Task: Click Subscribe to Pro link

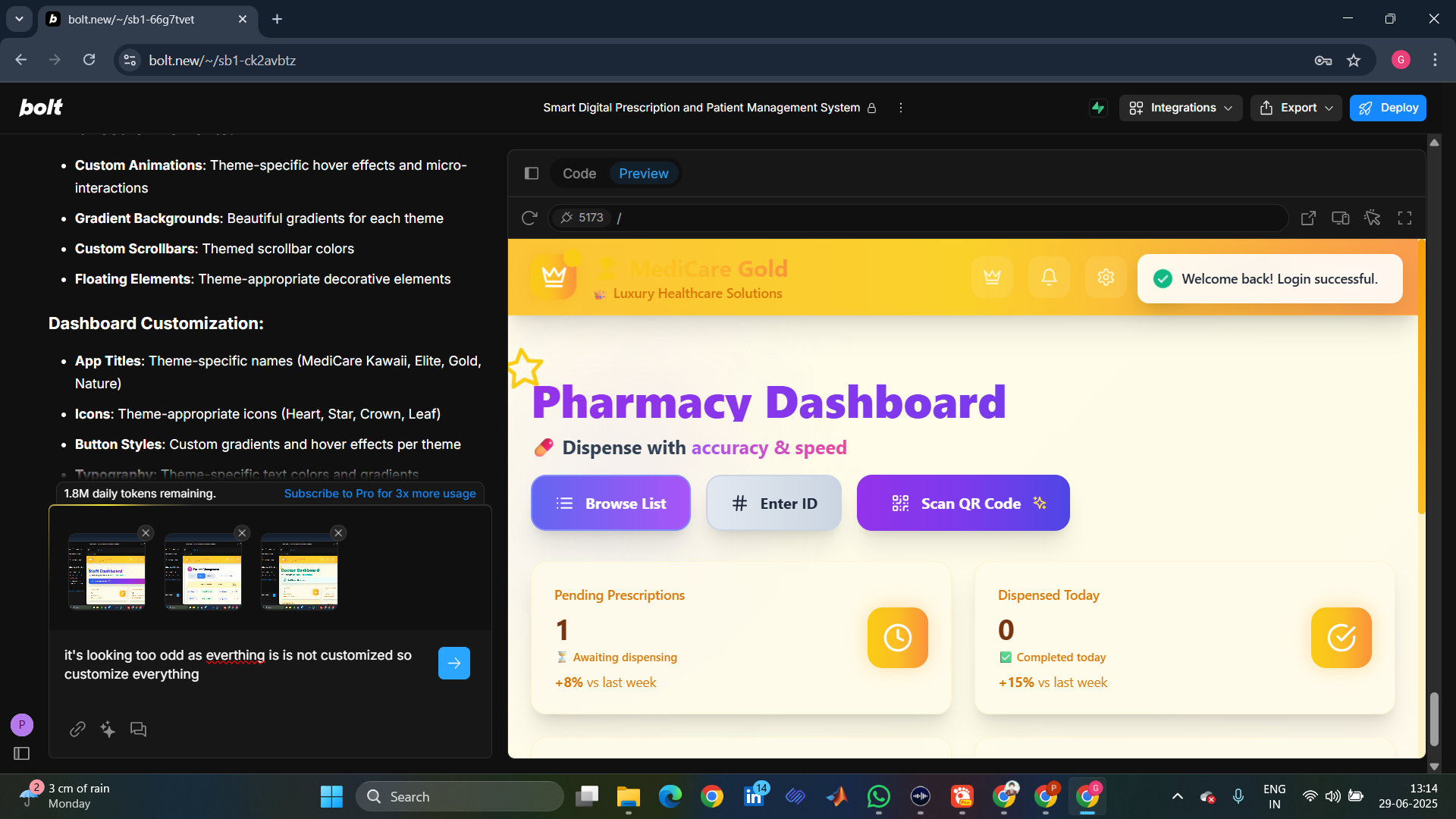Action: [x=380, y=494]
